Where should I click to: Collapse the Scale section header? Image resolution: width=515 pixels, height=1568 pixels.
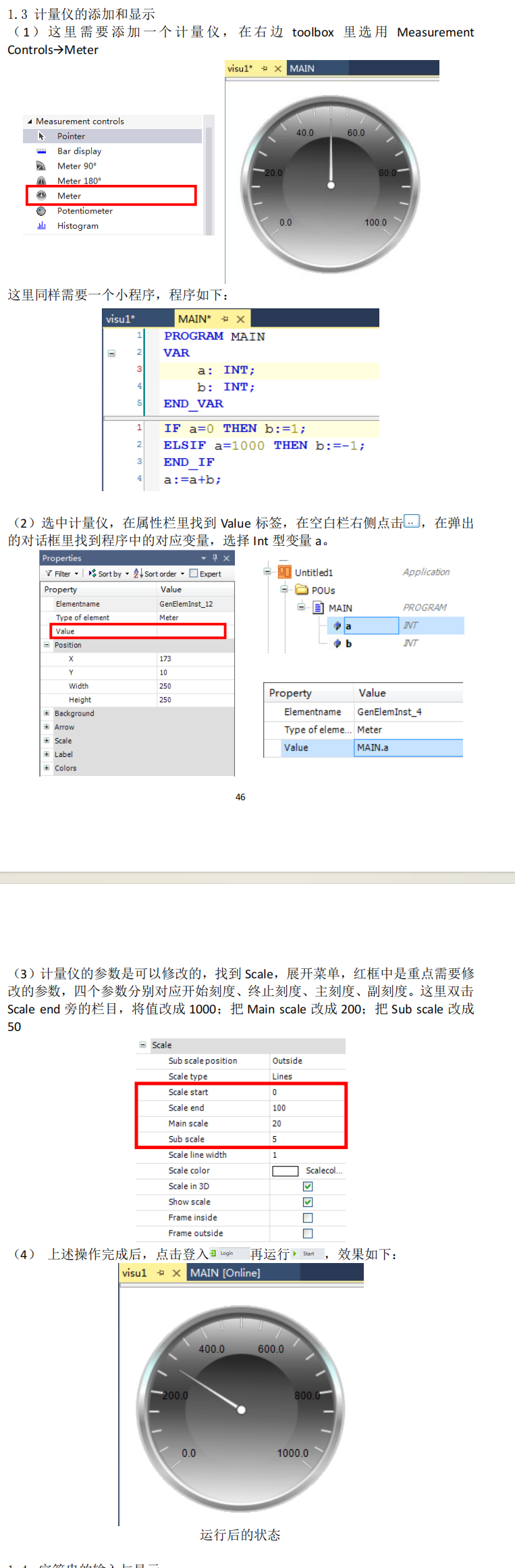coord(142,1044)
